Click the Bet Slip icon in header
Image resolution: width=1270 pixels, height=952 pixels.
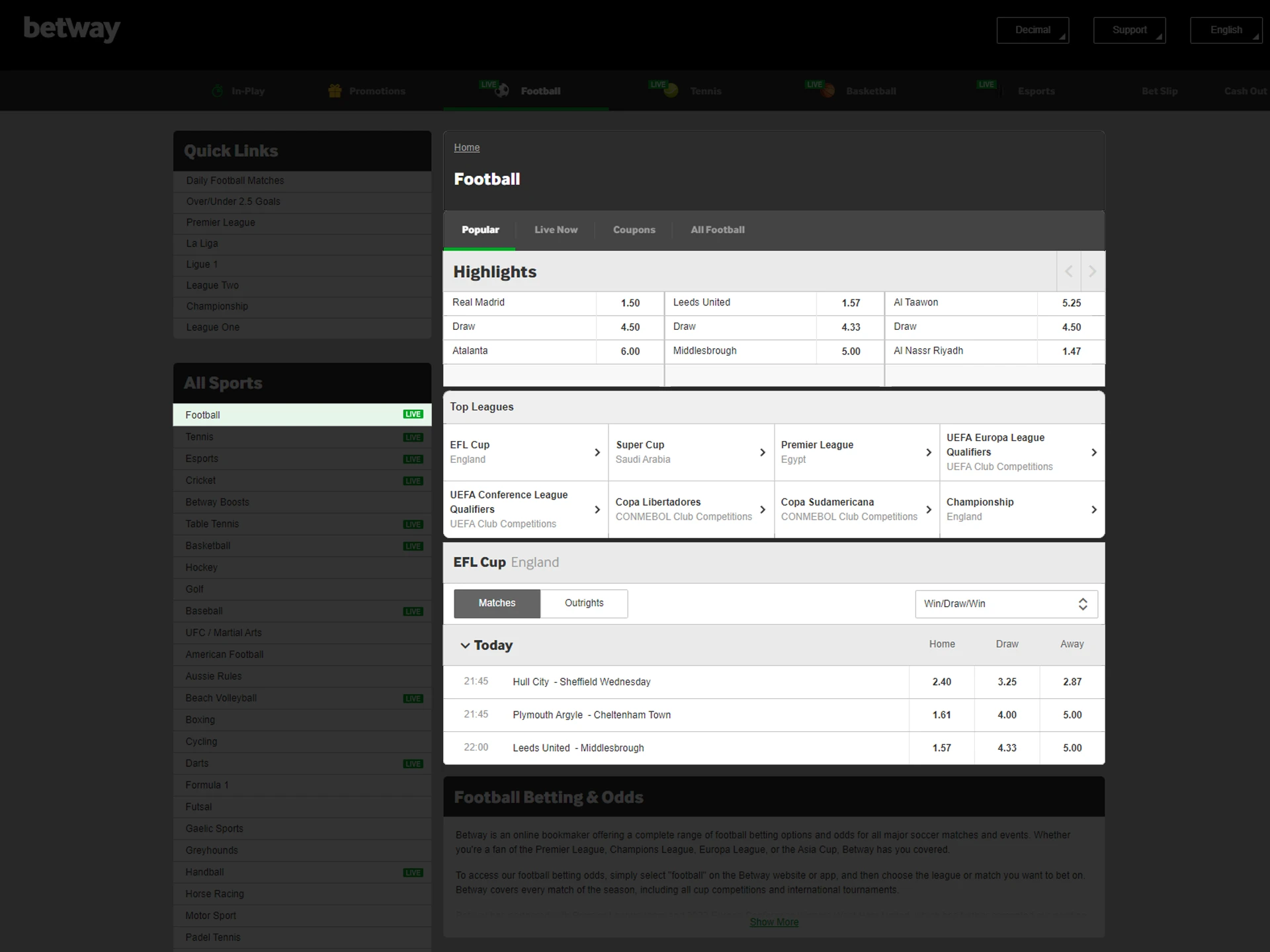click(1158, 90)
